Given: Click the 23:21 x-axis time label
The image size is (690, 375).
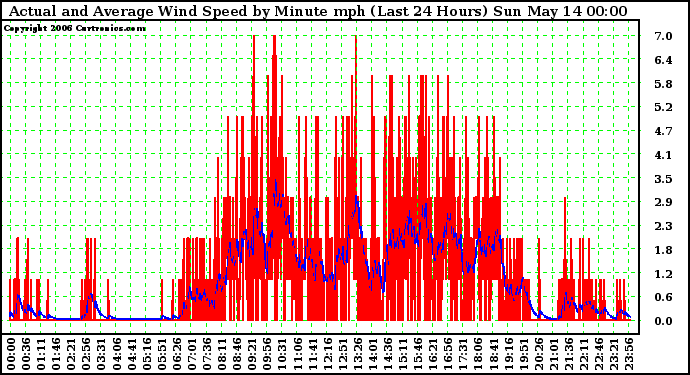Looking at the screenshot, I should click(x=613, y=354).
